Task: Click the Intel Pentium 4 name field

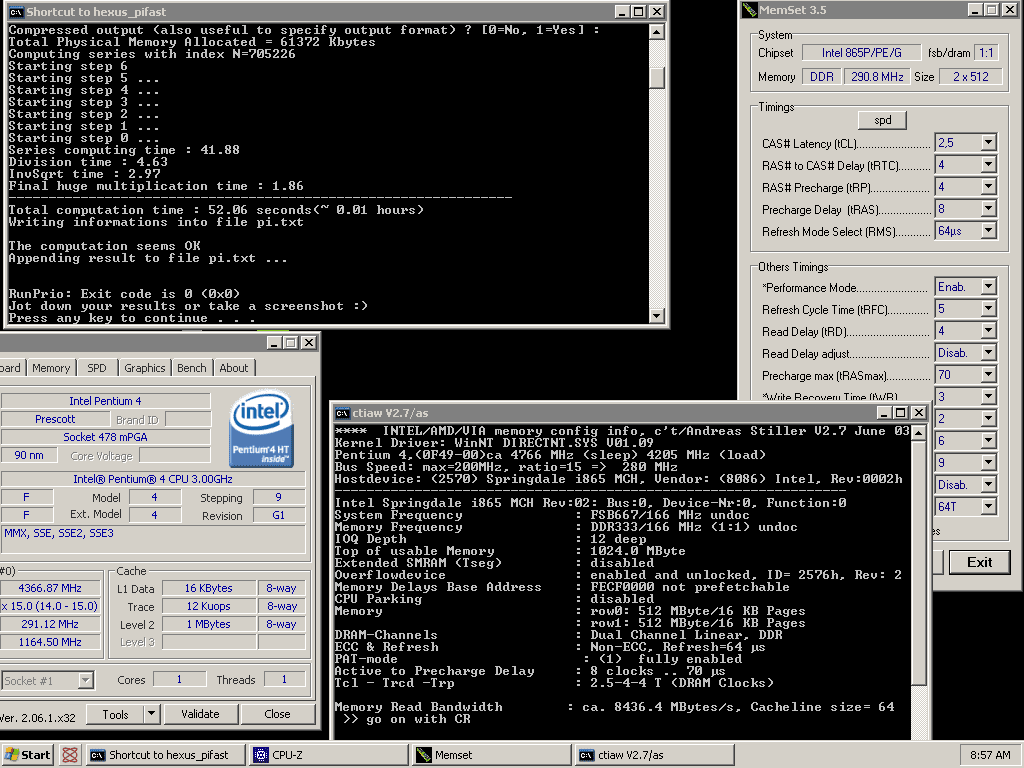Action: pyautogui.click(x=105, y=401)
